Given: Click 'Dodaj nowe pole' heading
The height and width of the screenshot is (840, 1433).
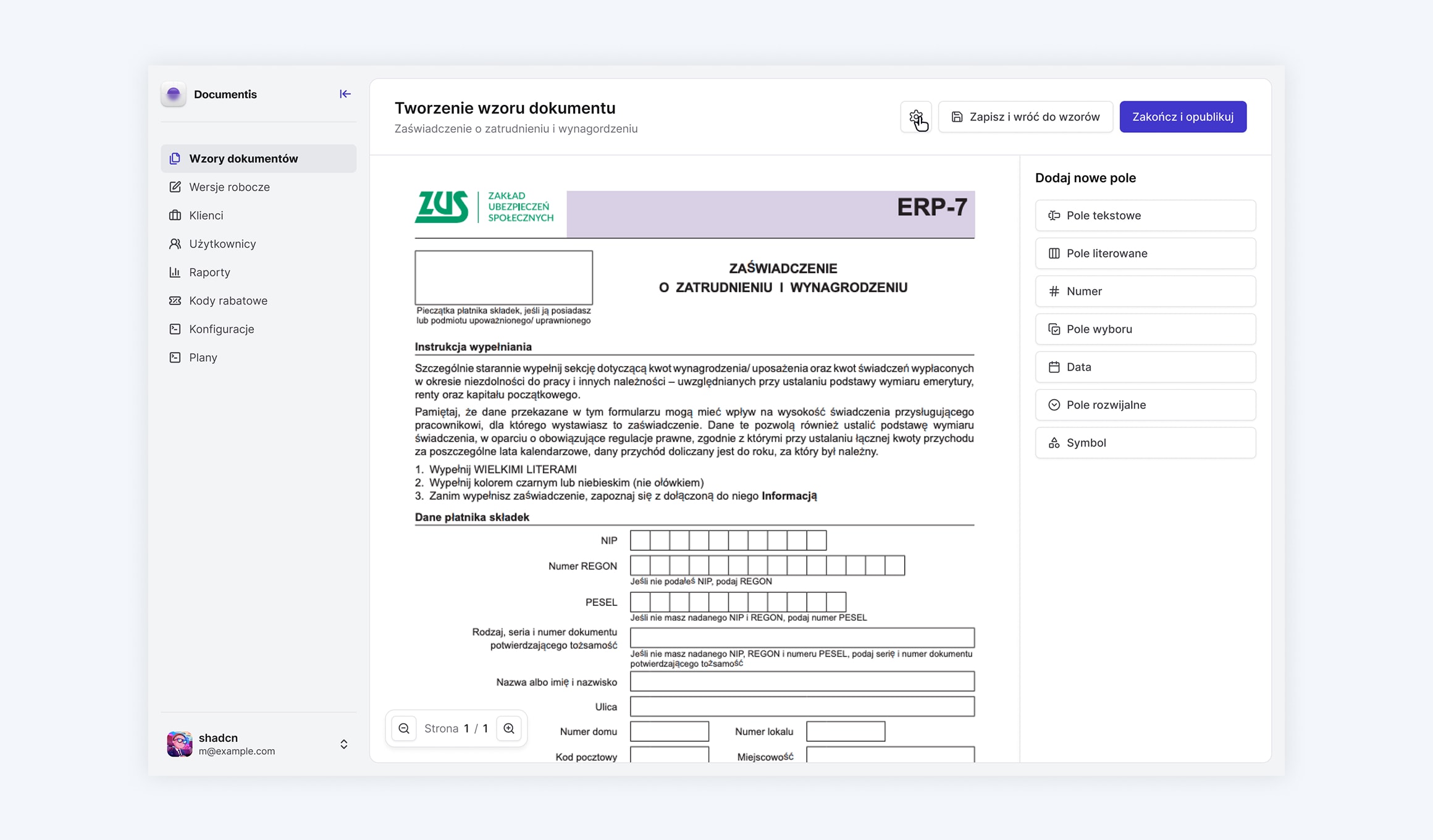Looking at the screenshot, I should (1085, 178).
